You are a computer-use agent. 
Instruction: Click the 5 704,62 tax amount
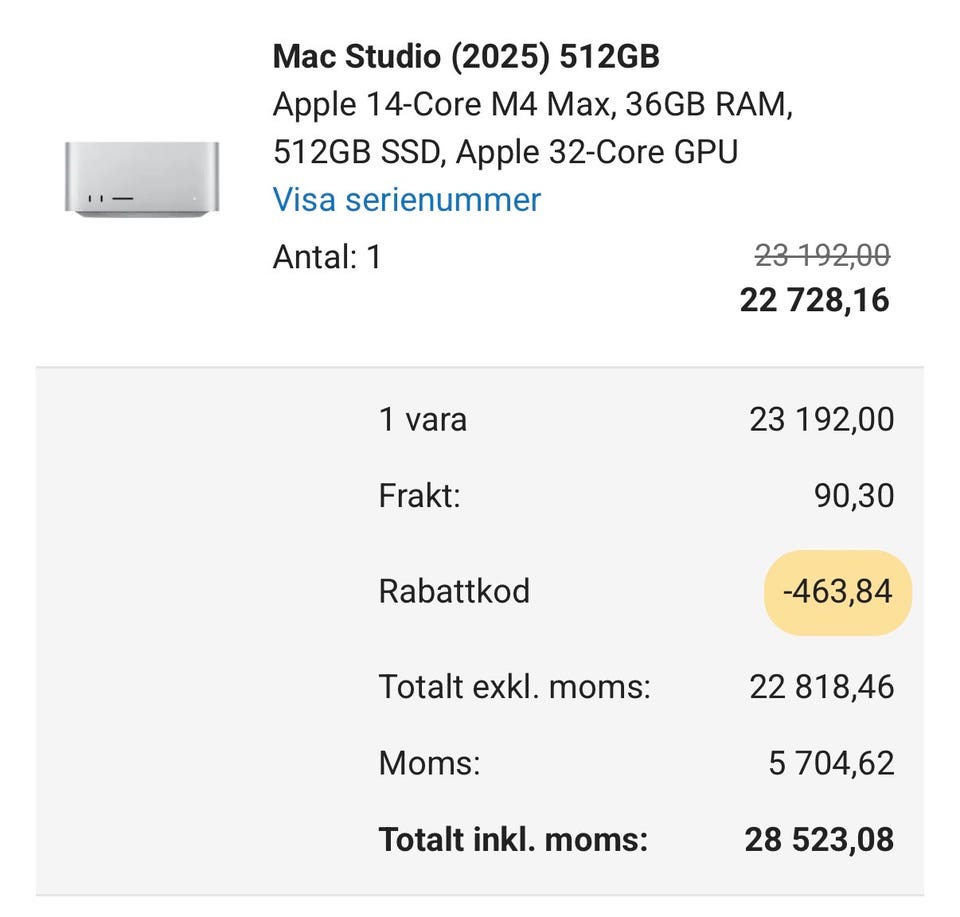pos(831,764)
